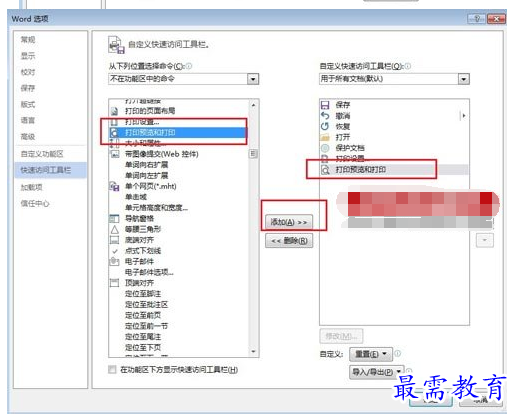Click info icon next to 重置 button
The height and width of the screenshot is (419, 515).
[x=397, y=353]
